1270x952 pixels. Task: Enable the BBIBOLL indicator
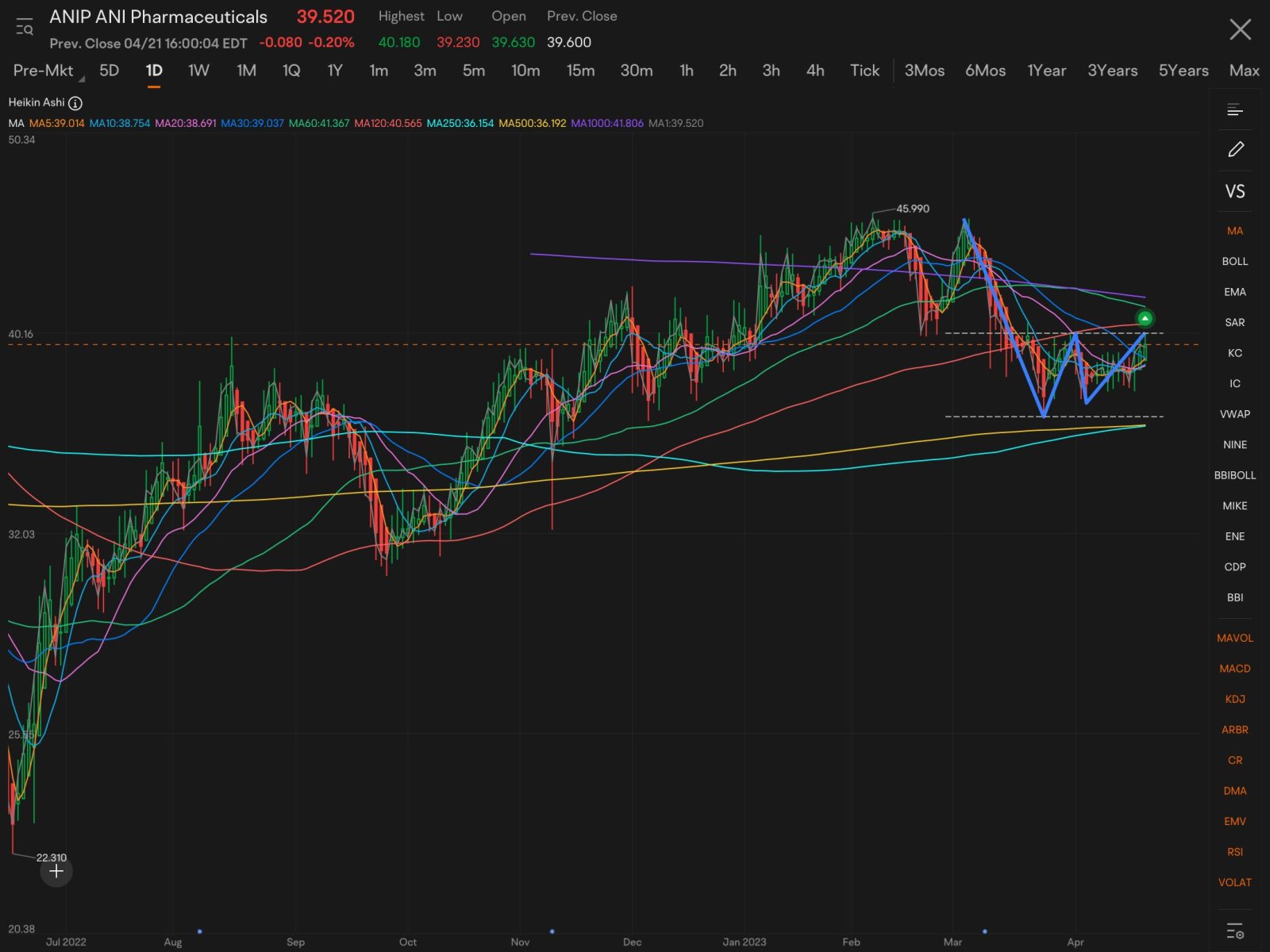coord(1235,475)
